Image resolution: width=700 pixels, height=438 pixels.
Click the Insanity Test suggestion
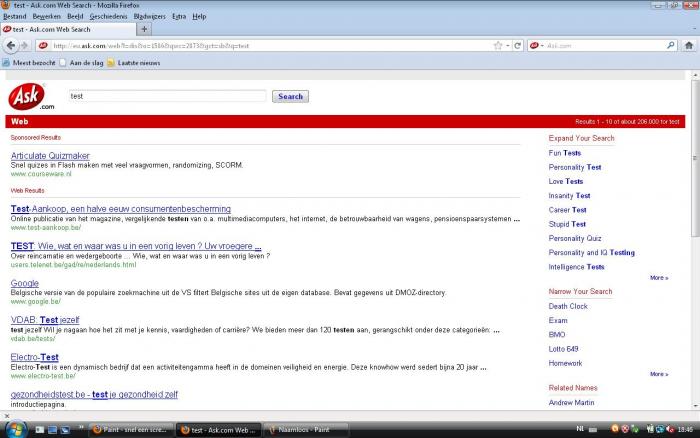(x=569, y=196)
